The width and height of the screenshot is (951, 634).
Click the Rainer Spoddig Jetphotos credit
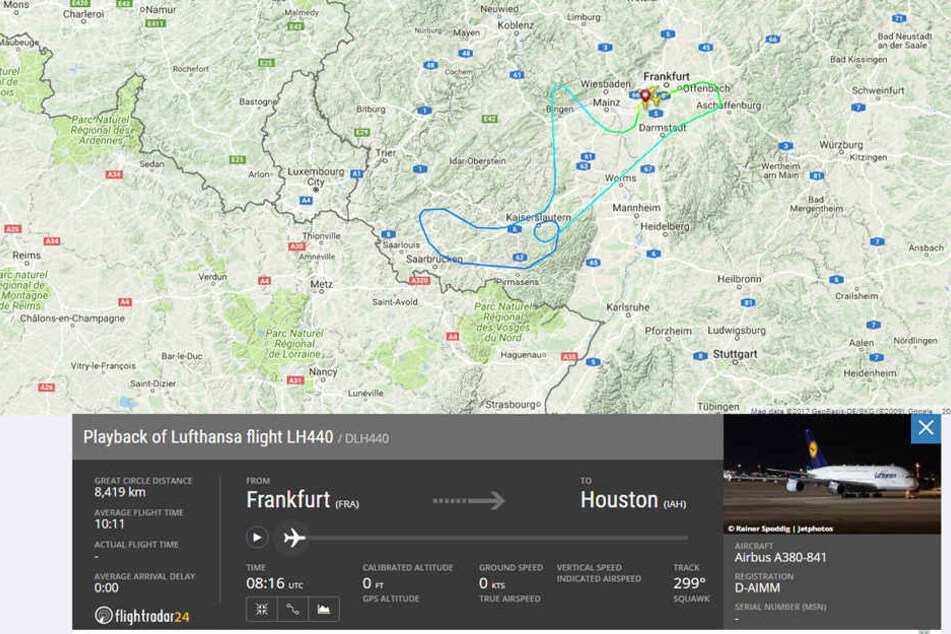tap(779, 528)
